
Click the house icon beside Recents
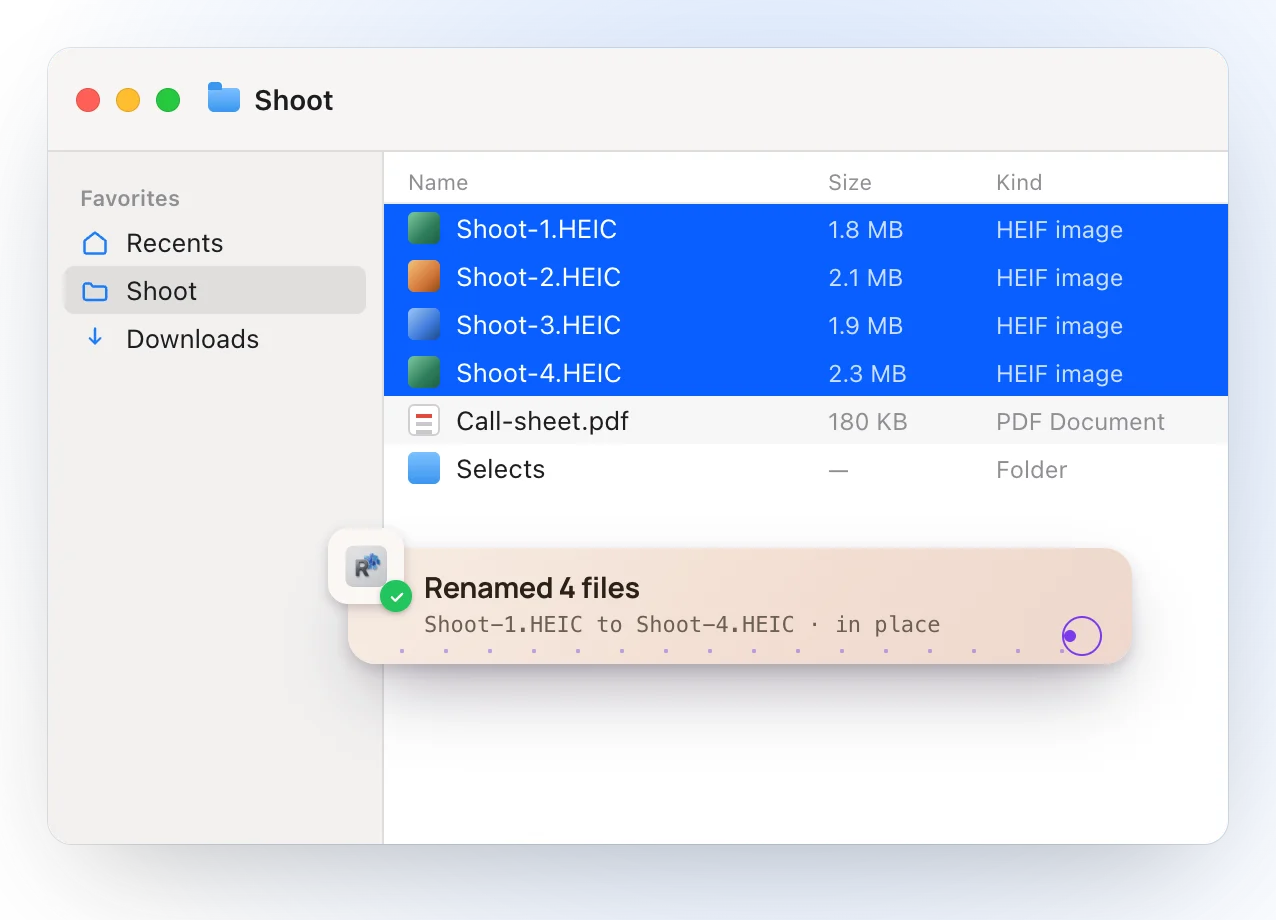click(95, 243)
